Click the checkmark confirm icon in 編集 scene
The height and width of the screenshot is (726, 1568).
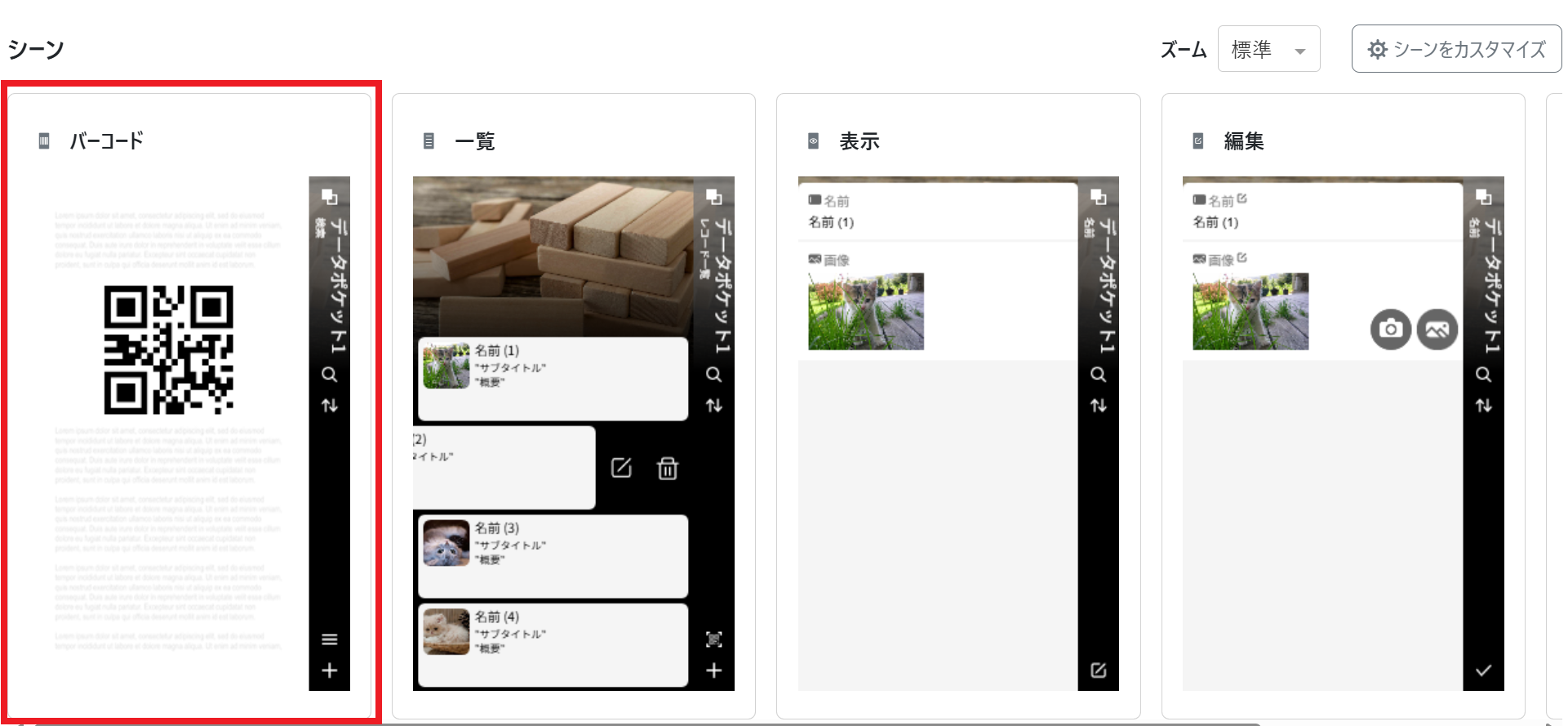[x=1483, y=670]
